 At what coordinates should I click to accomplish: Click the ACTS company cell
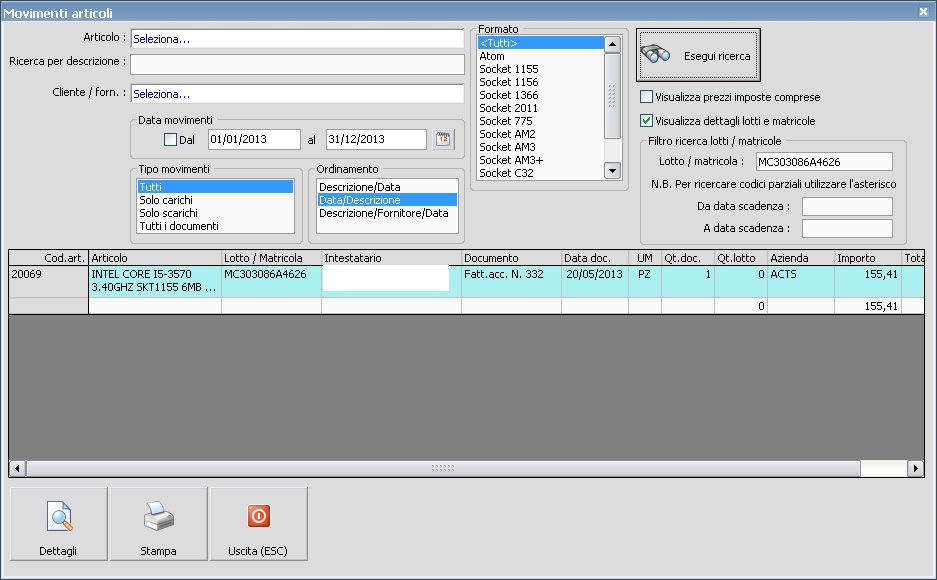point(801,281)
